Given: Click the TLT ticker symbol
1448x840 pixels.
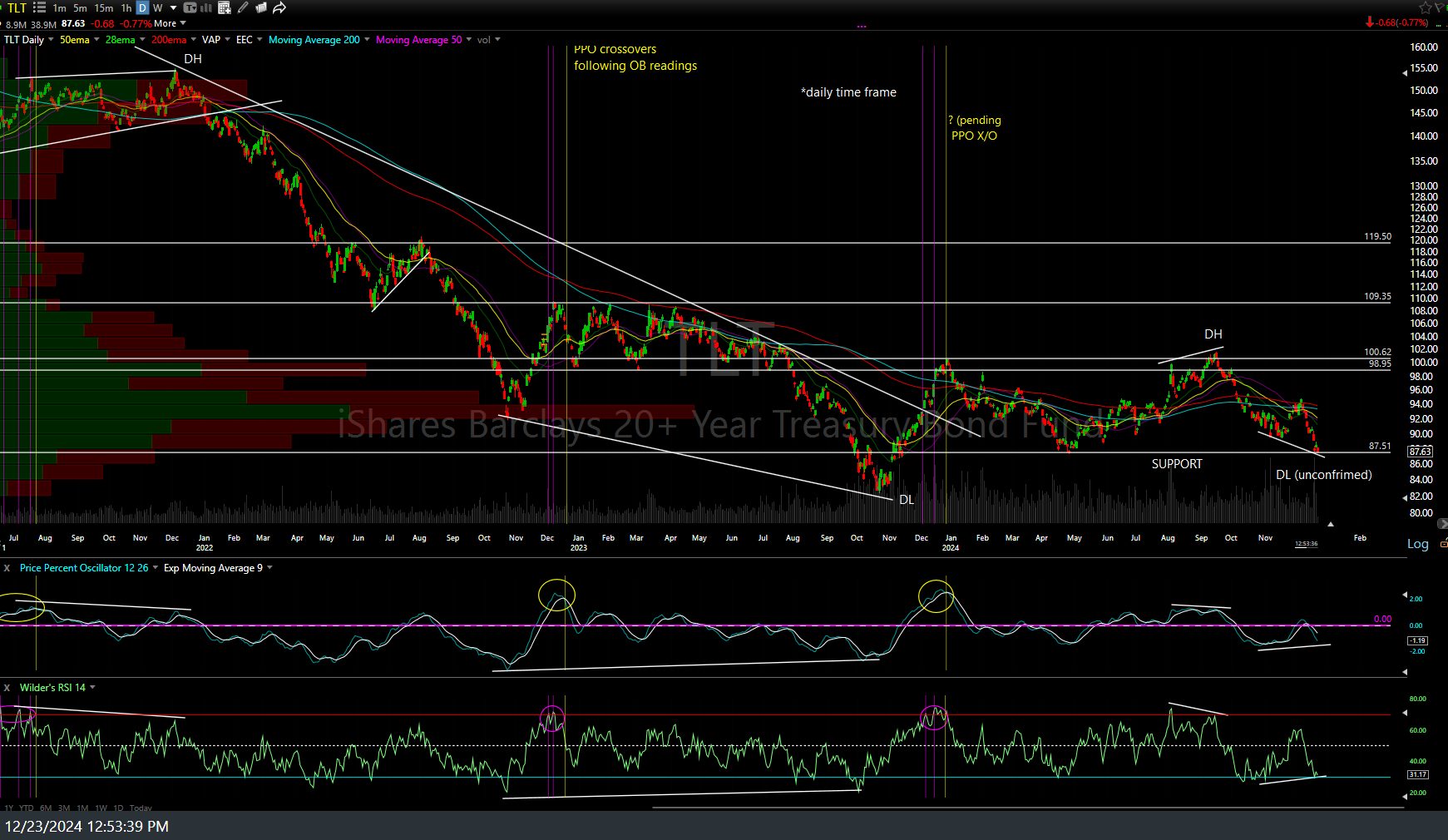Looking at the screenshot, I should click(17, 7).
